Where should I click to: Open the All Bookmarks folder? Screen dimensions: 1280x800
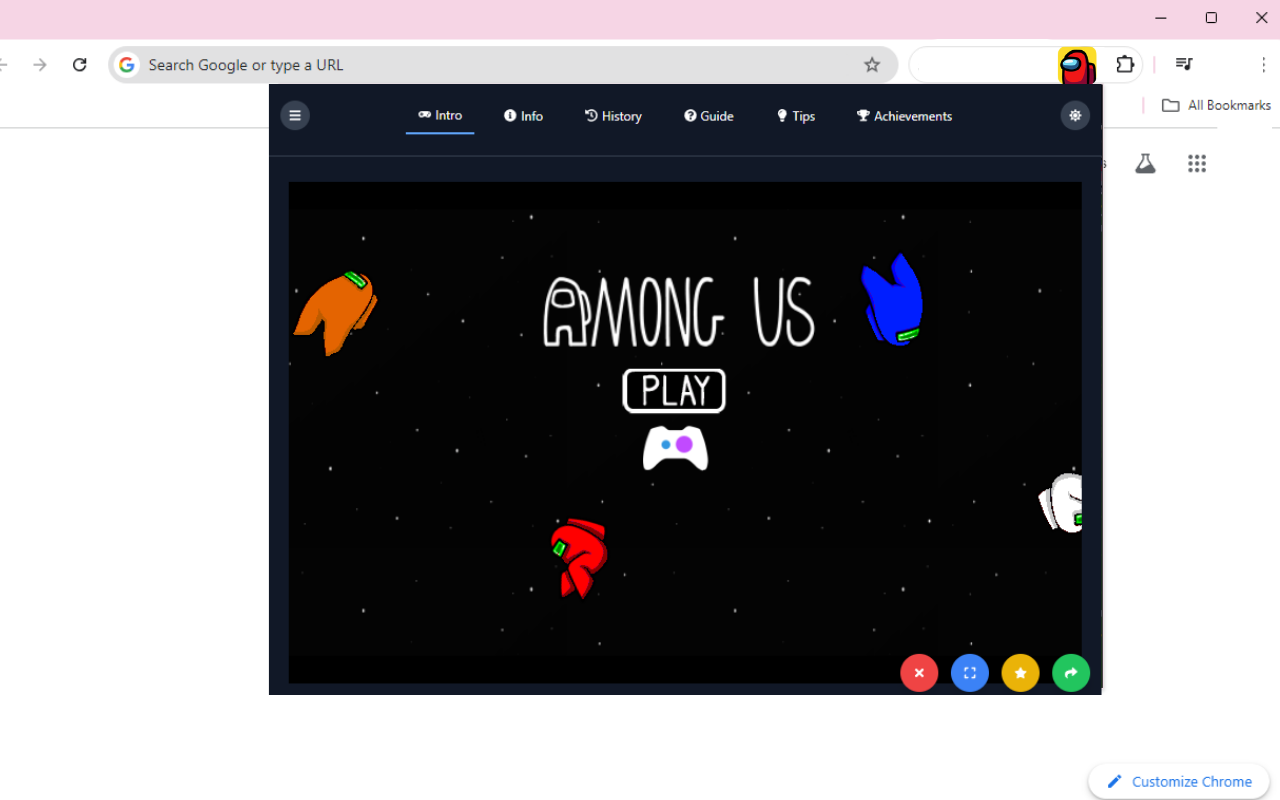click(x=1216, y=105)
